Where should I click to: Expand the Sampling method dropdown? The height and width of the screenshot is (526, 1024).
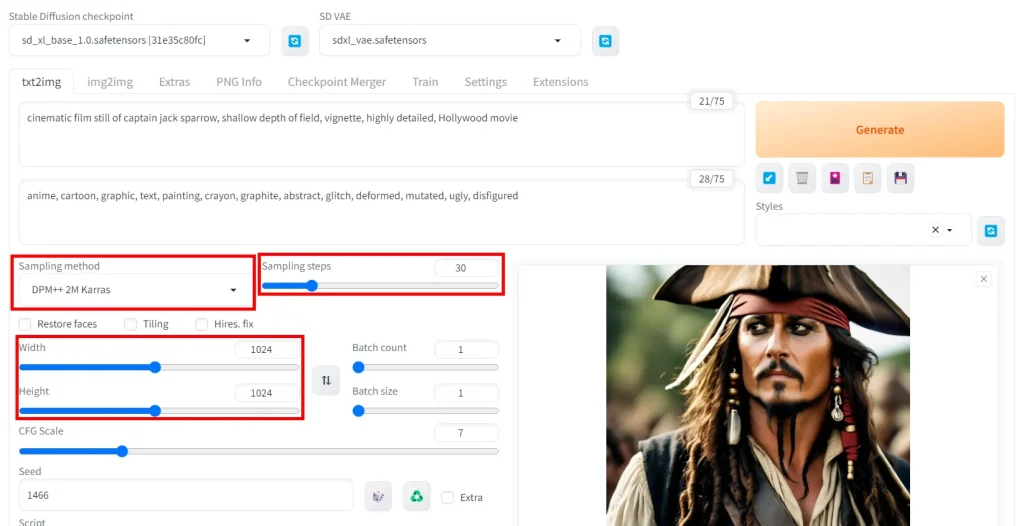click(134, 290)
